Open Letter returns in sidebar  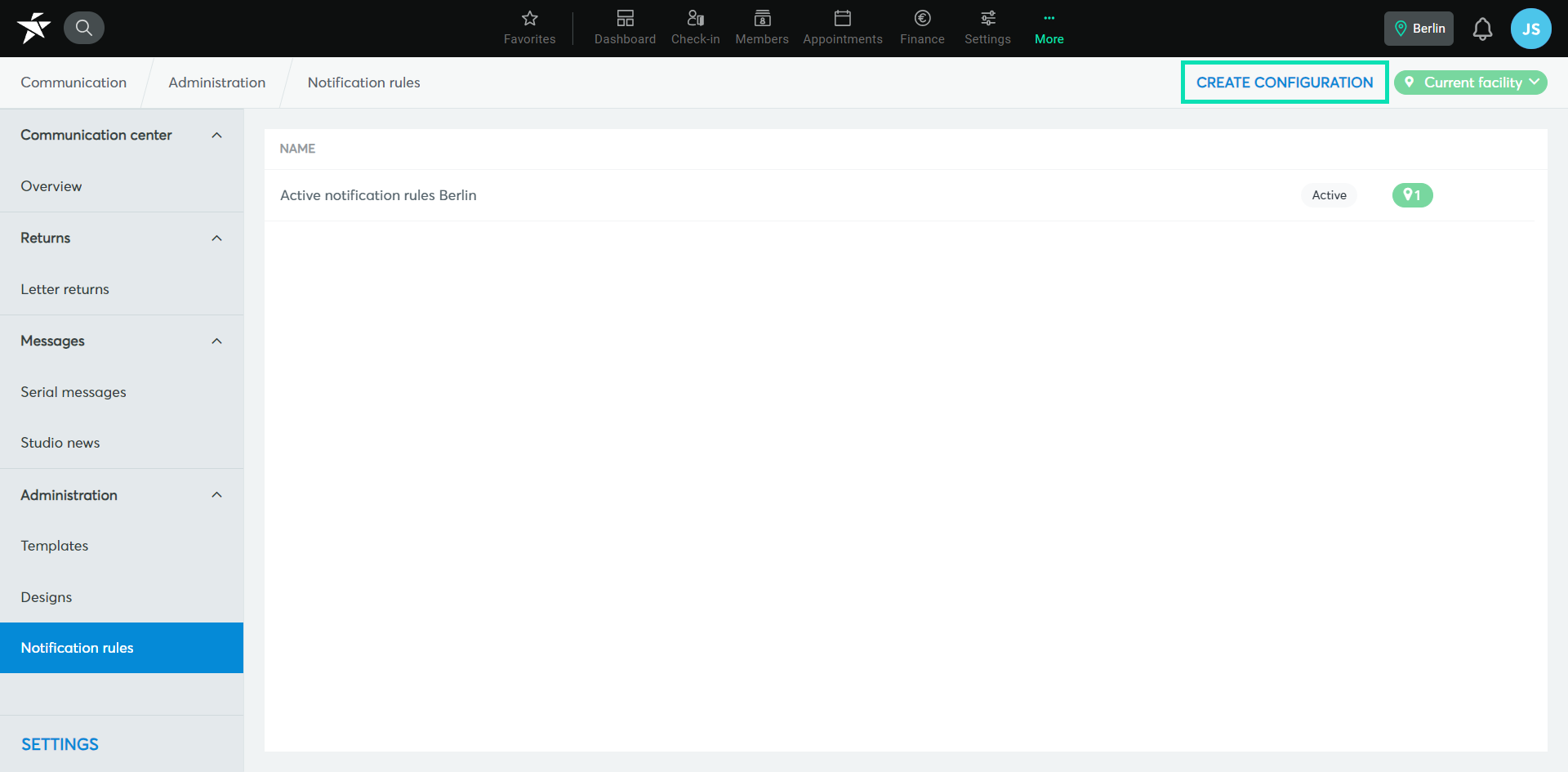click(x=122, y=289)
